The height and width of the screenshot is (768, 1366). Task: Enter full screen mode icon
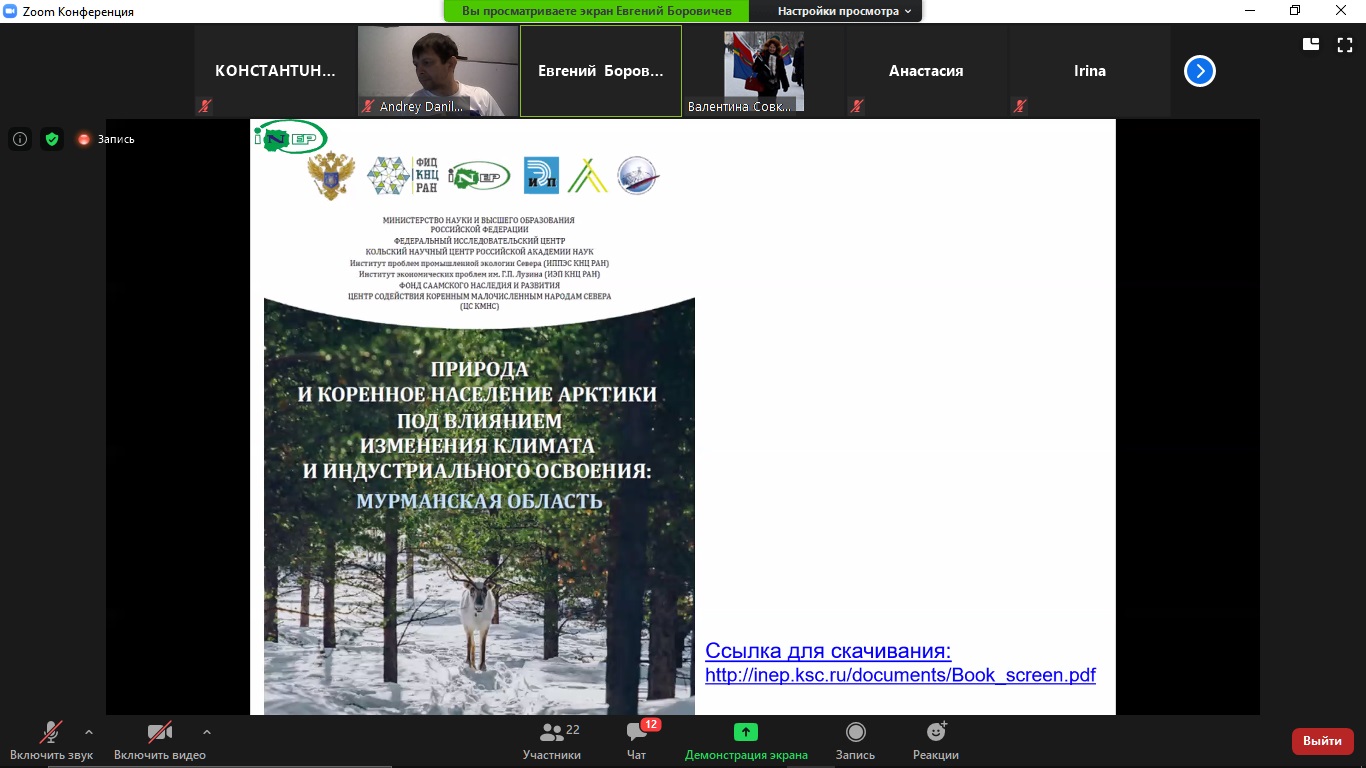click(x=1345, y=44)
